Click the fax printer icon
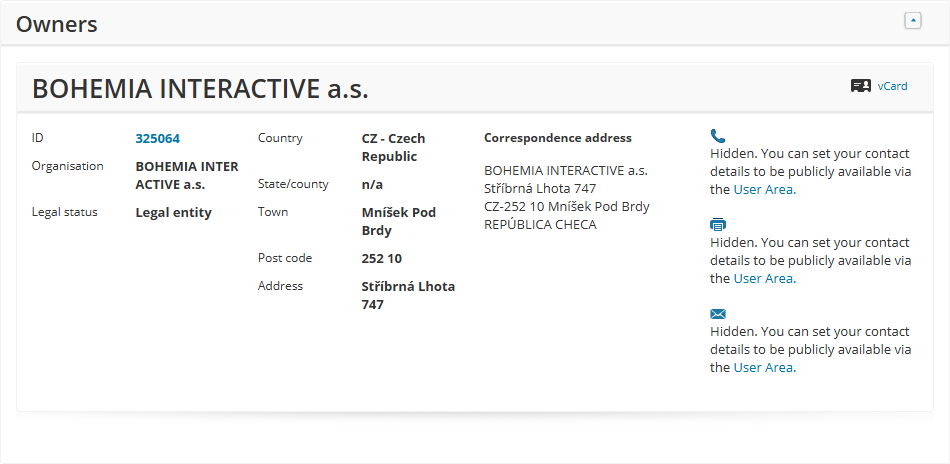Image resolution: width=950 pixels, height=464 pixels. coord(718,225)
